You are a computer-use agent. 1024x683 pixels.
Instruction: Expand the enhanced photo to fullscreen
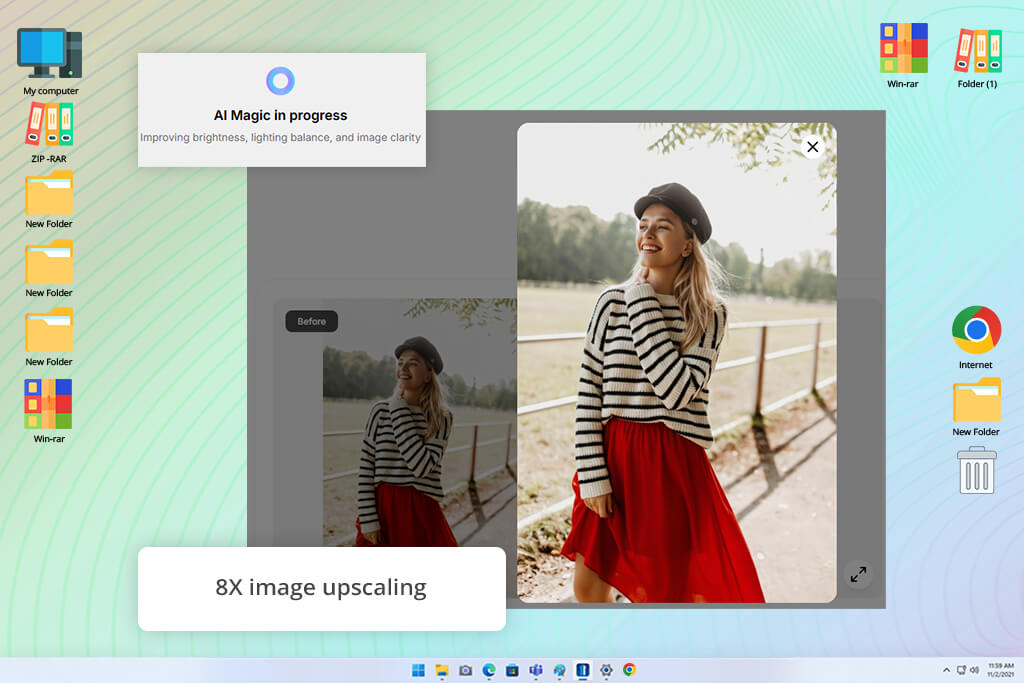point(858,574)
